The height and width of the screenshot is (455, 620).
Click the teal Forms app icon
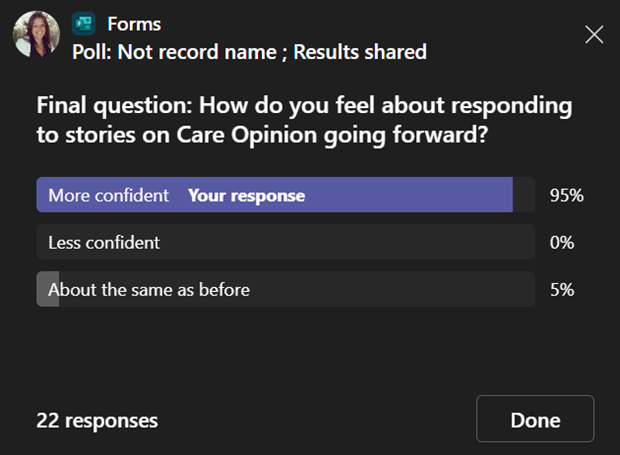[83, 24]
